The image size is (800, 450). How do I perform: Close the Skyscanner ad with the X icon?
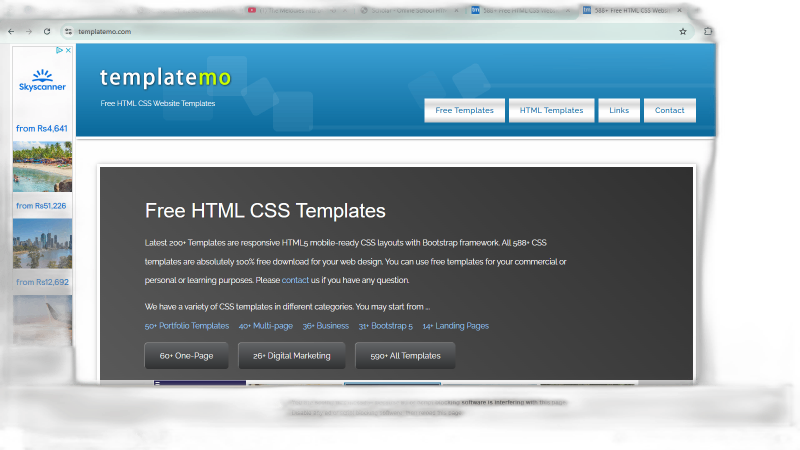(66, 50)
